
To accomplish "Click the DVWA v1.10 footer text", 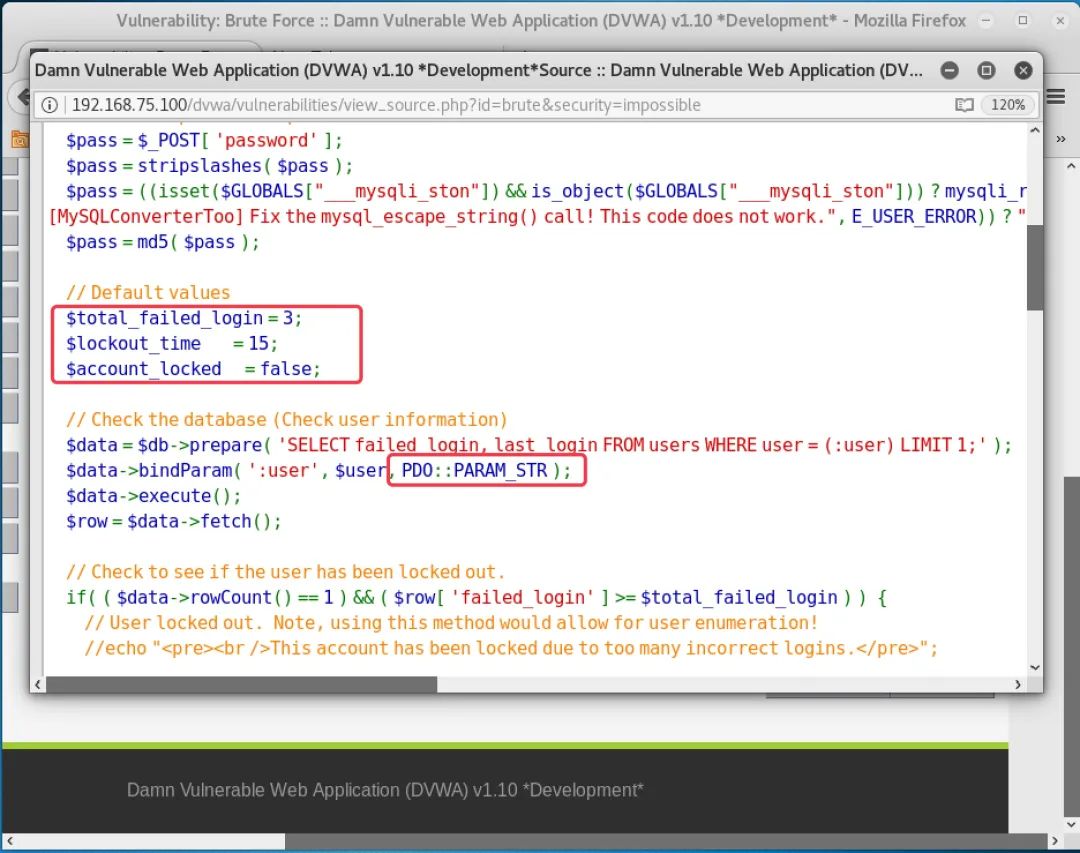I will tap(384, 790).
